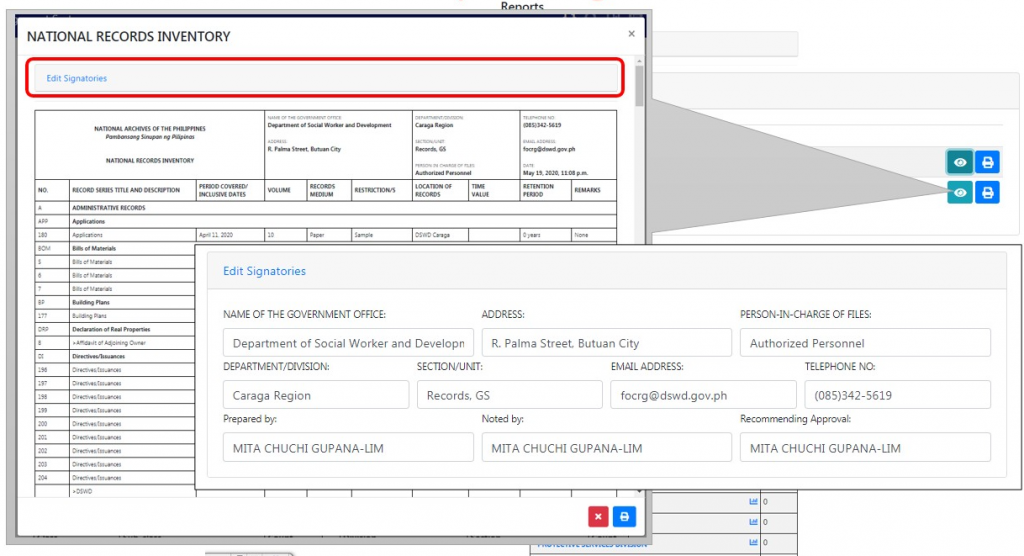Click the 'TIME VALUE' column header
The height and width of the screenshot is (556, 1024).
coord(480,190)
